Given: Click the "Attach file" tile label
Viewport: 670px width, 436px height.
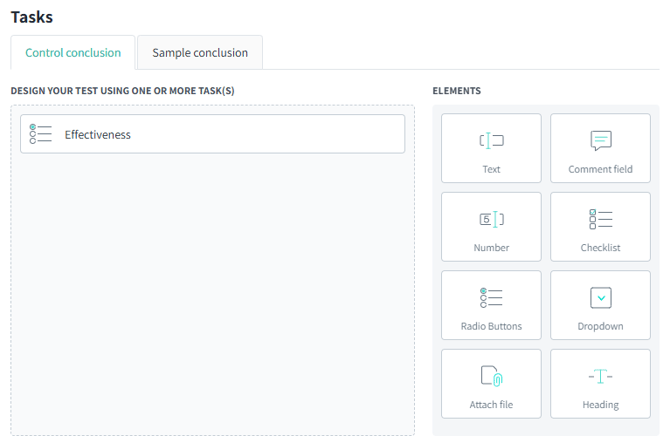Looking at the screenshot, I should tap(491, 405).
